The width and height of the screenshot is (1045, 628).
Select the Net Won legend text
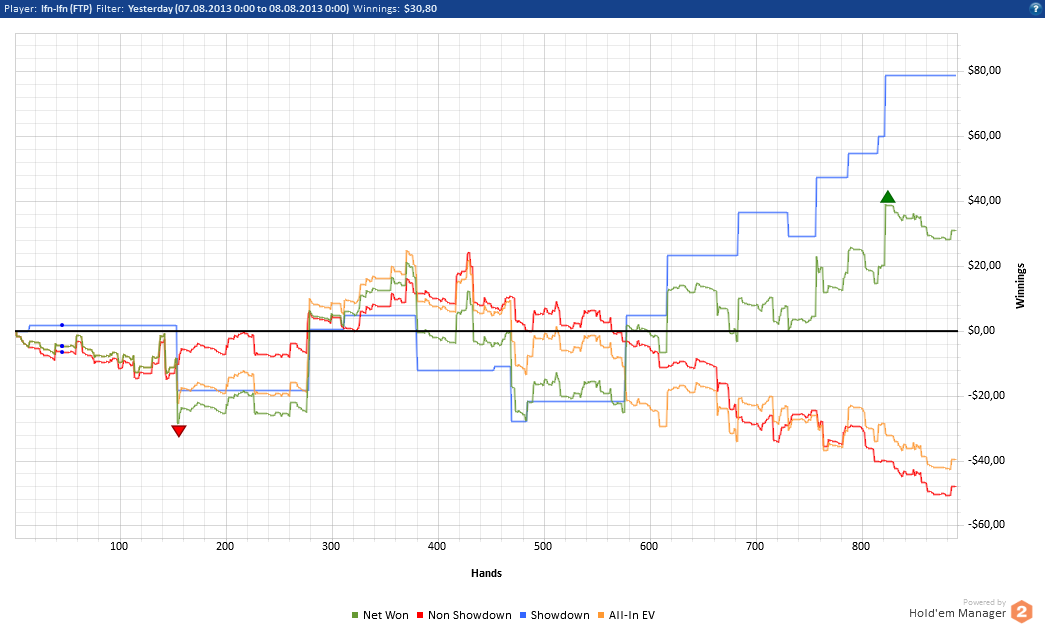point(385,615)
